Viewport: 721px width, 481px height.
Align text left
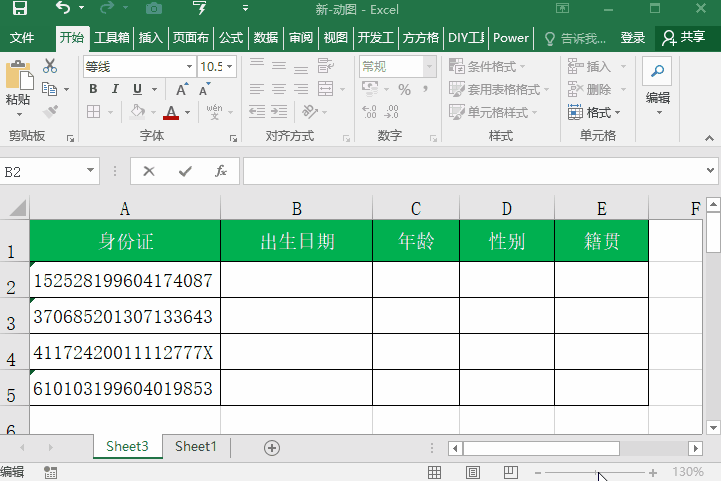click(x=257, y=89)
